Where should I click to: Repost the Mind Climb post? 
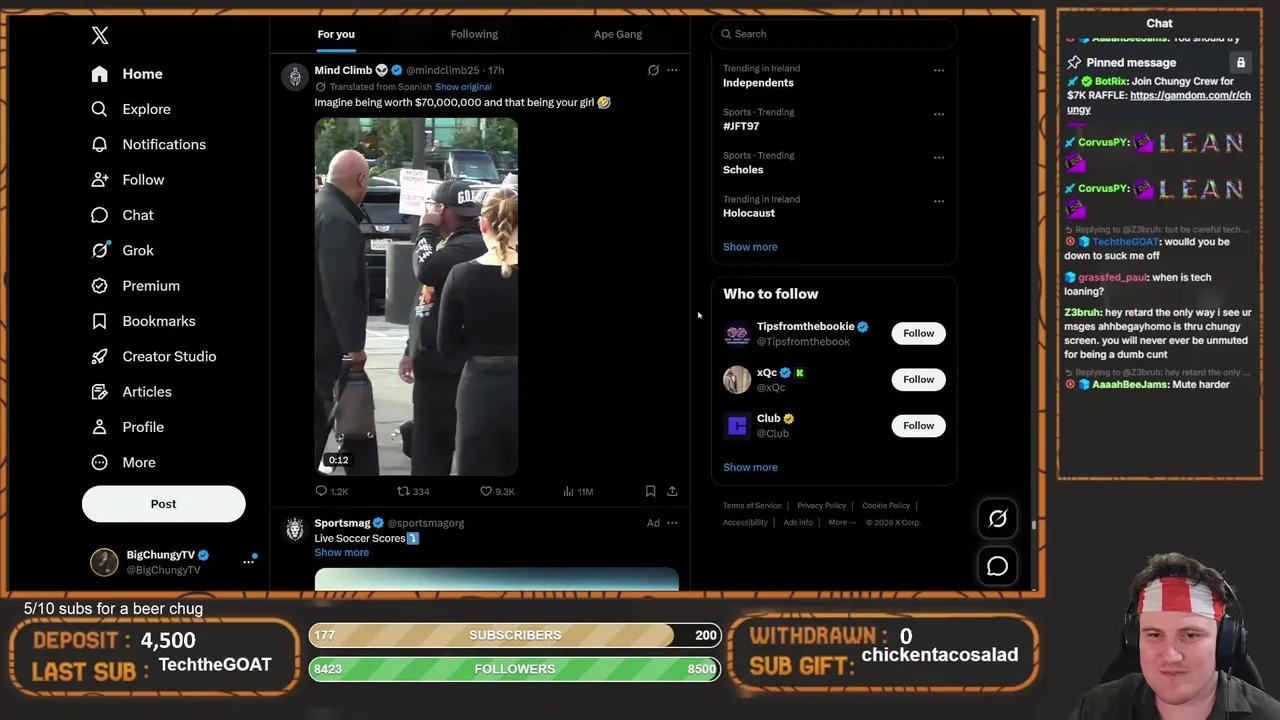[413, 491]
